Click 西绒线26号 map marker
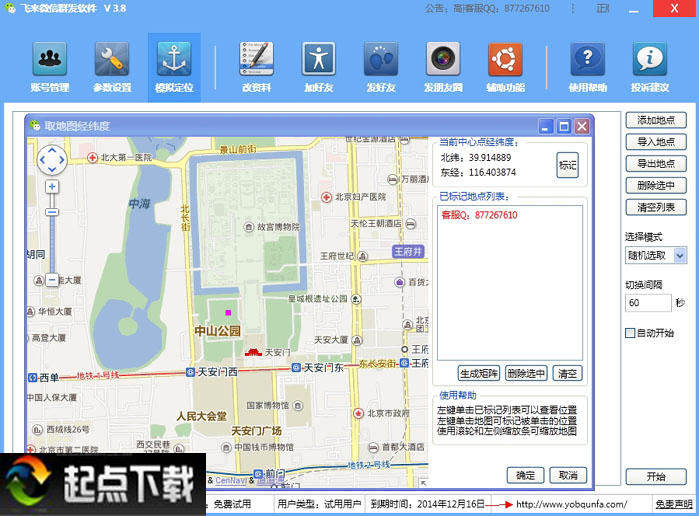Viewport: 699px width, 516px height. [x=37, y=429]
